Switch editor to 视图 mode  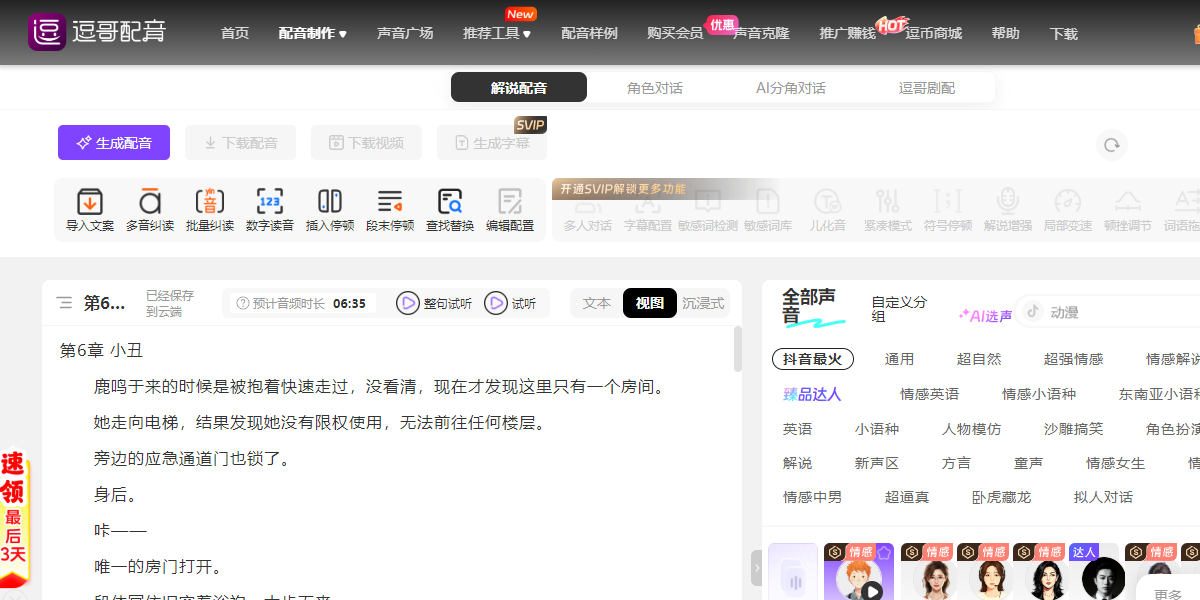(650, 303)
